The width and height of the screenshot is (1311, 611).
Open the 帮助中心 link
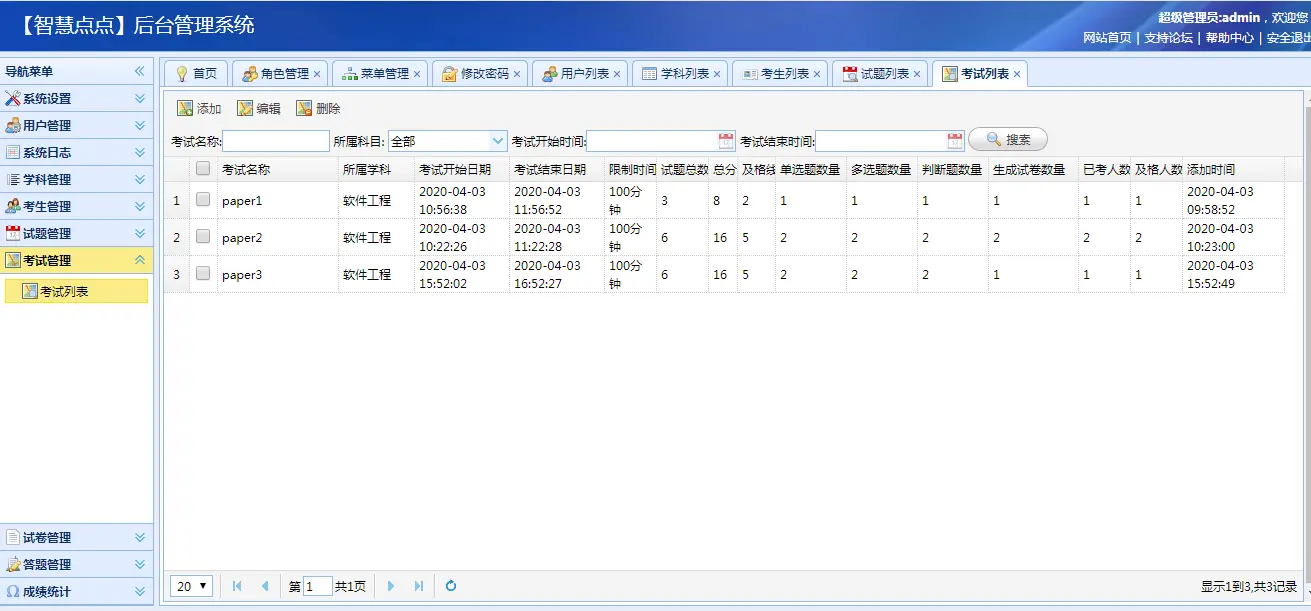1229,38
